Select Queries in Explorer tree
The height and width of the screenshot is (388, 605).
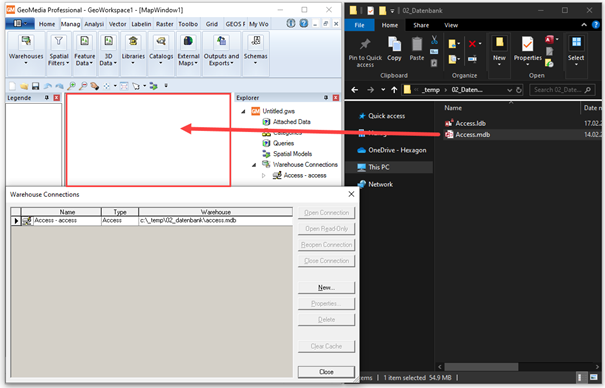pyautogui.click(x=284, y=143)
